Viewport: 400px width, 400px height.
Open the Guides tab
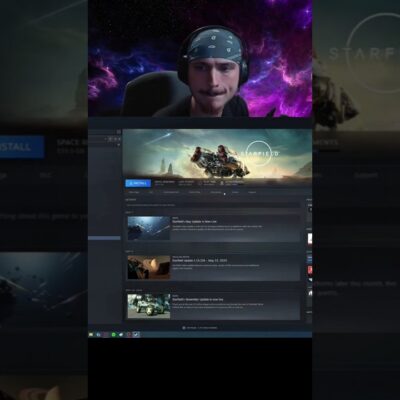click(x=235, y=192)
